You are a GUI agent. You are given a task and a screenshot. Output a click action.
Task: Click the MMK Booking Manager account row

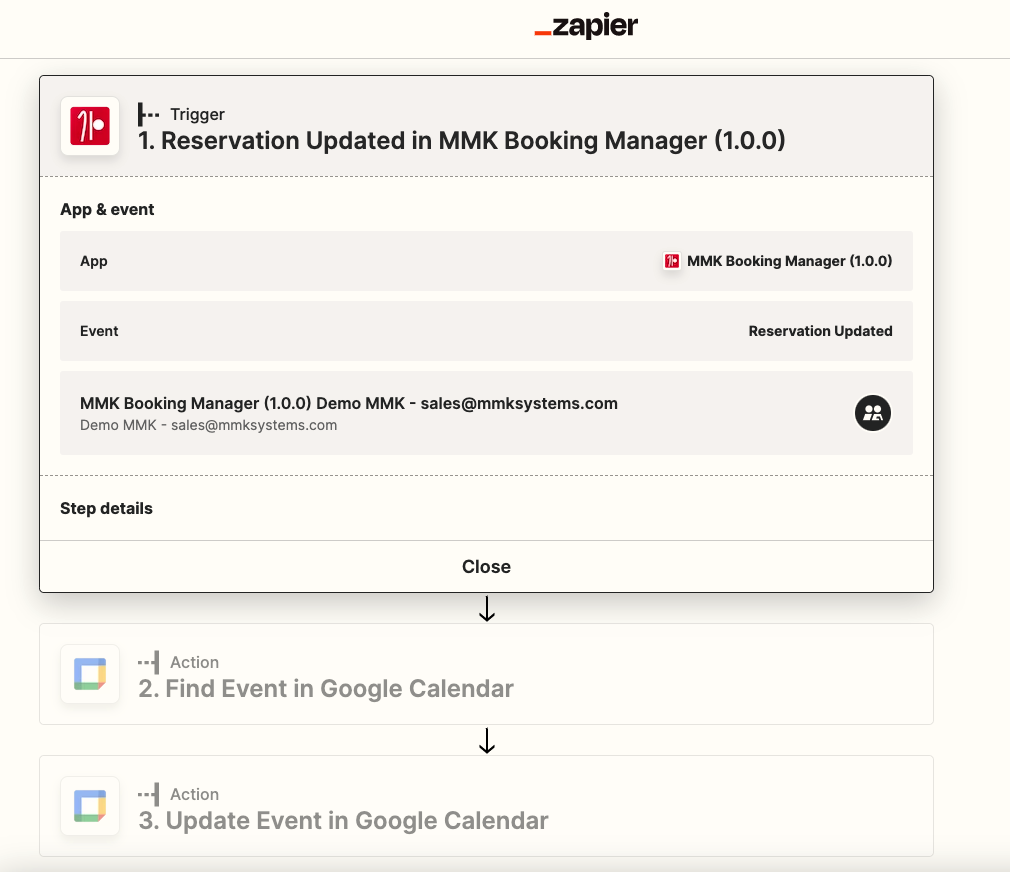coord(486,413)
